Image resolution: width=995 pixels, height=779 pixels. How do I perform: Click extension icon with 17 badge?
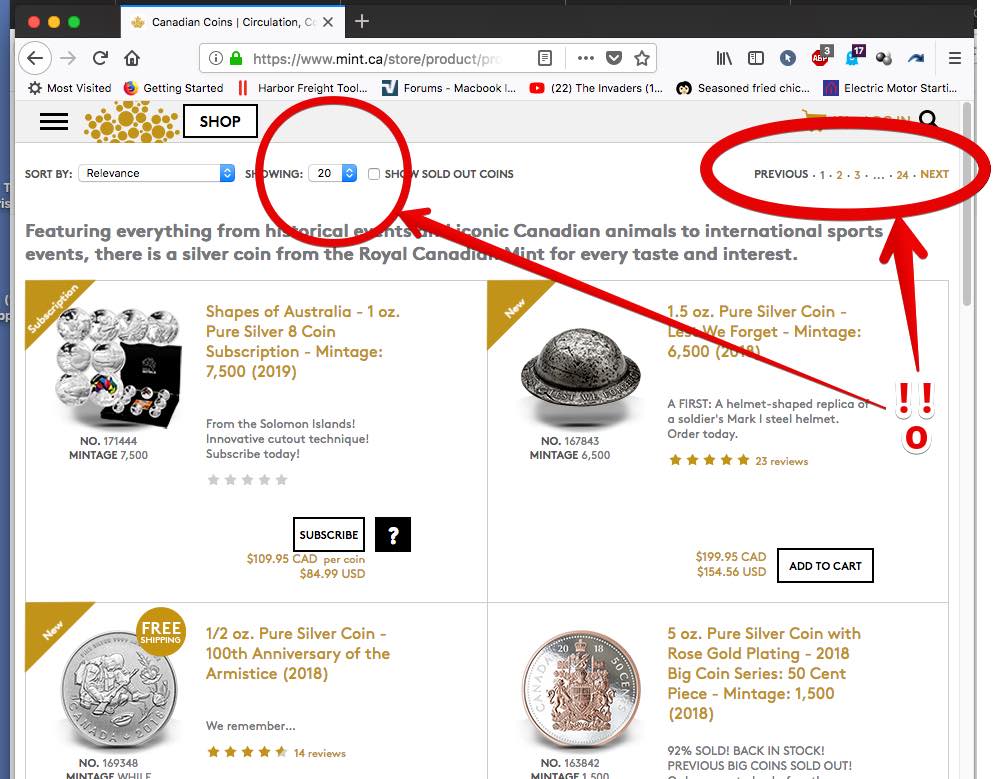(854, 56)
